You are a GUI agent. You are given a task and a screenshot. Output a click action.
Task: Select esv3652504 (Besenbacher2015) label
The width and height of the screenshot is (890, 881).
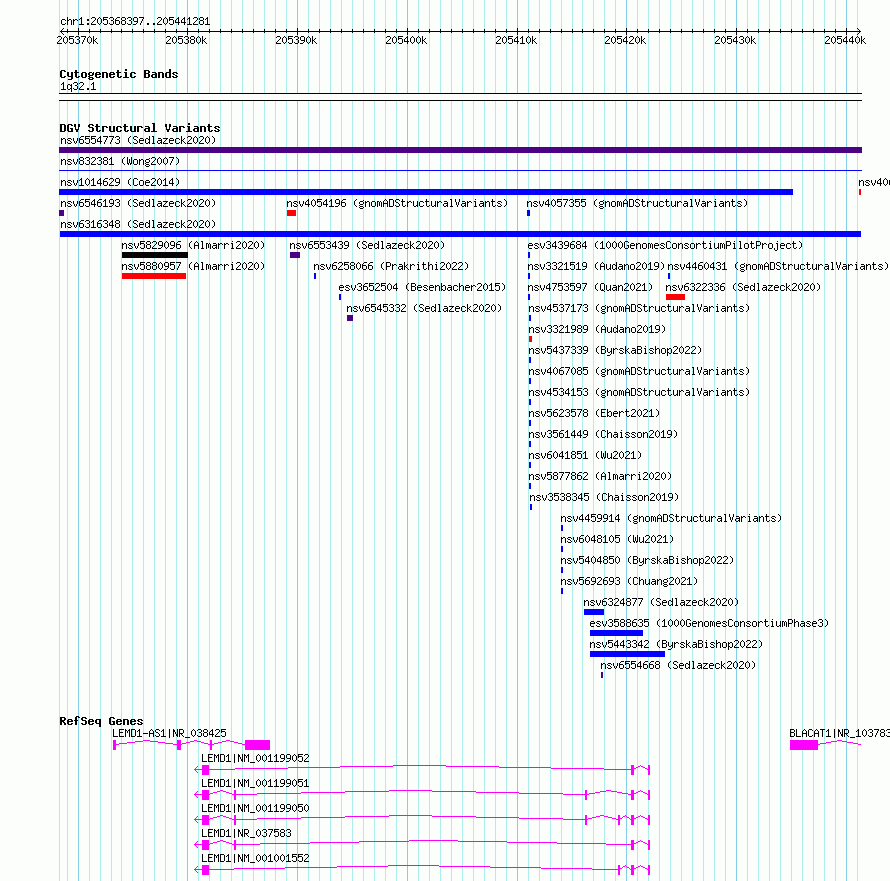[x=422, y=287]
